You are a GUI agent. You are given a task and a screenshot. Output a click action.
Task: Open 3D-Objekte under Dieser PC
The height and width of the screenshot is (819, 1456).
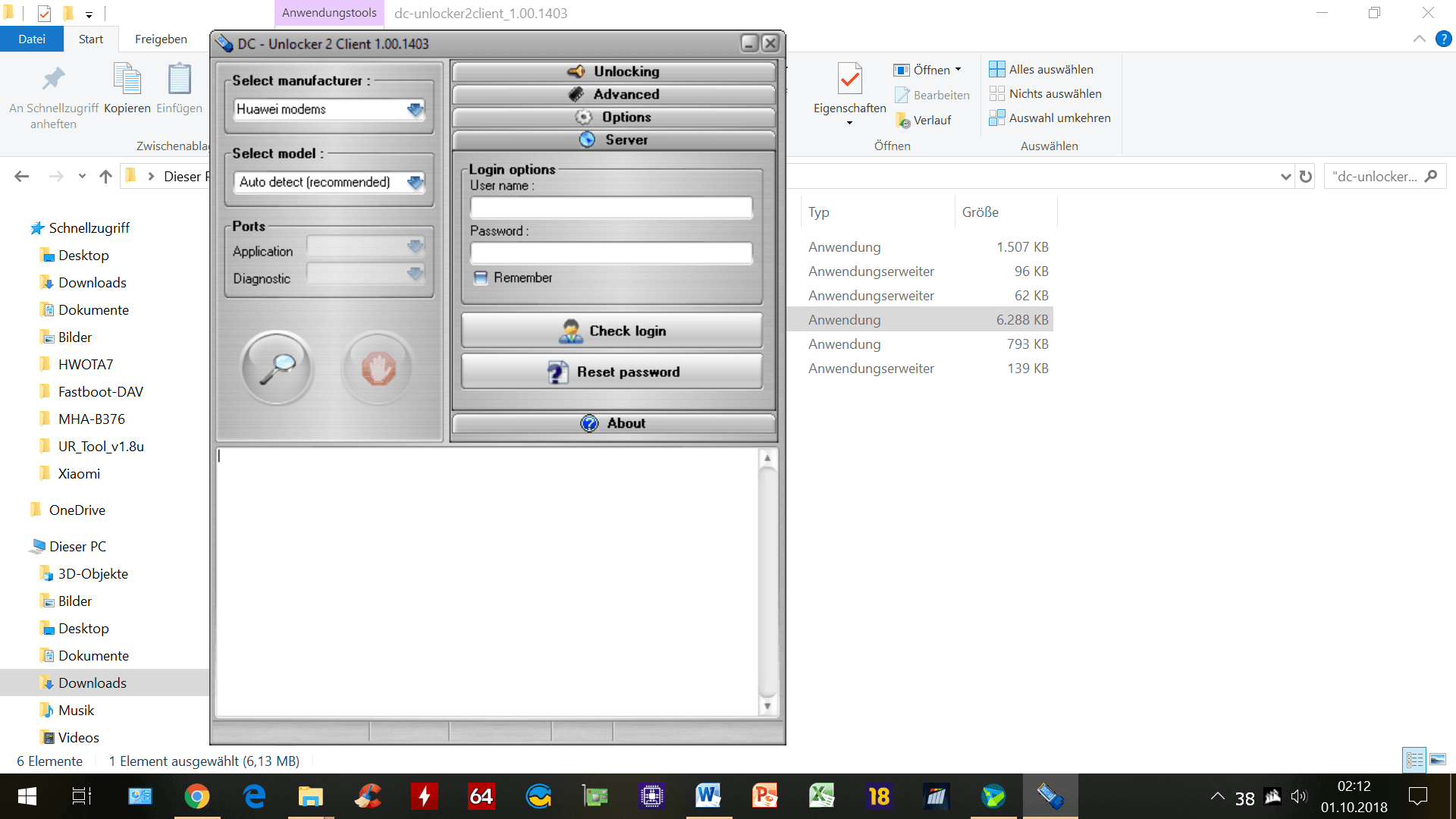click(x=93, y=574)
